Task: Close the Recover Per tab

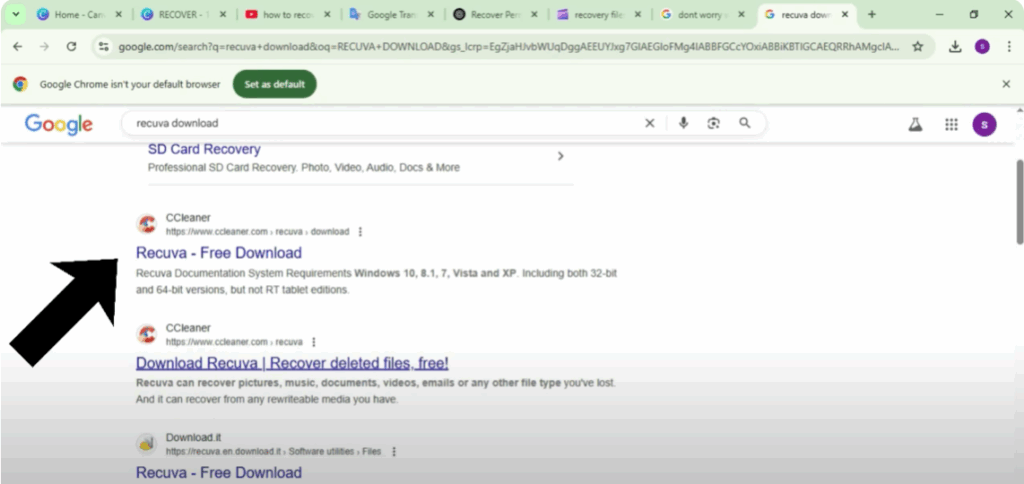Action: 534,14
